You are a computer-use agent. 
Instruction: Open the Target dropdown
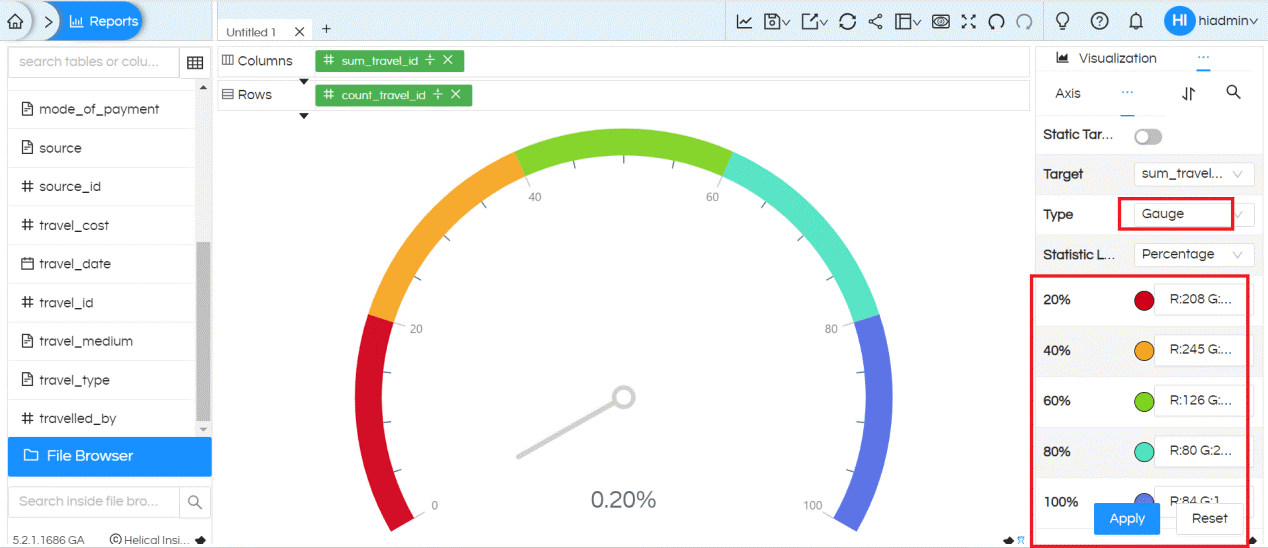[x=1194, y=174]
